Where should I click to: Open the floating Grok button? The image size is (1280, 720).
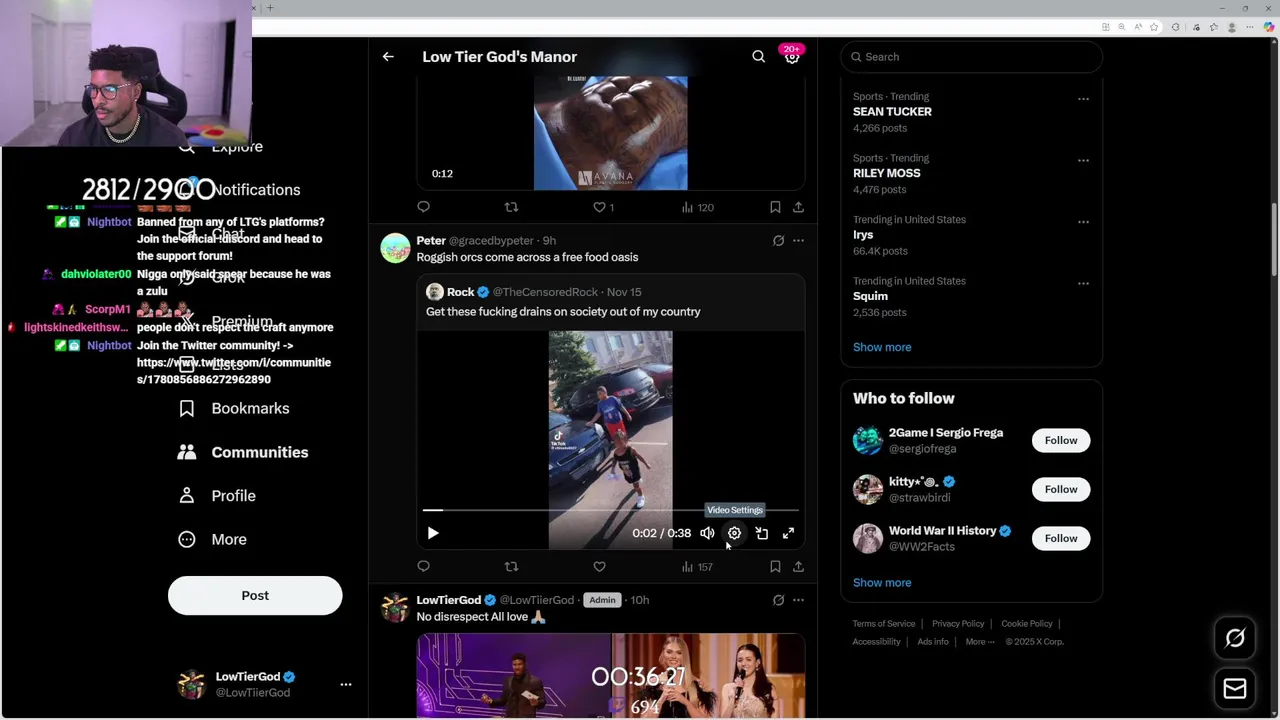pyautogui.click(x=1235, y=638)
